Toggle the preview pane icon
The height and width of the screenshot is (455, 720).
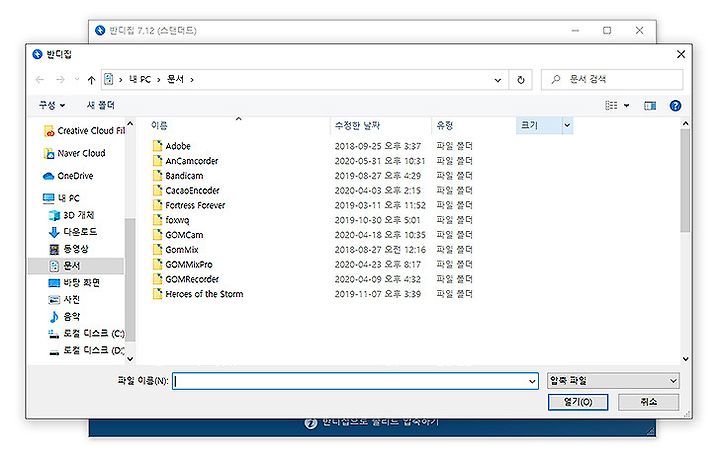650,106
